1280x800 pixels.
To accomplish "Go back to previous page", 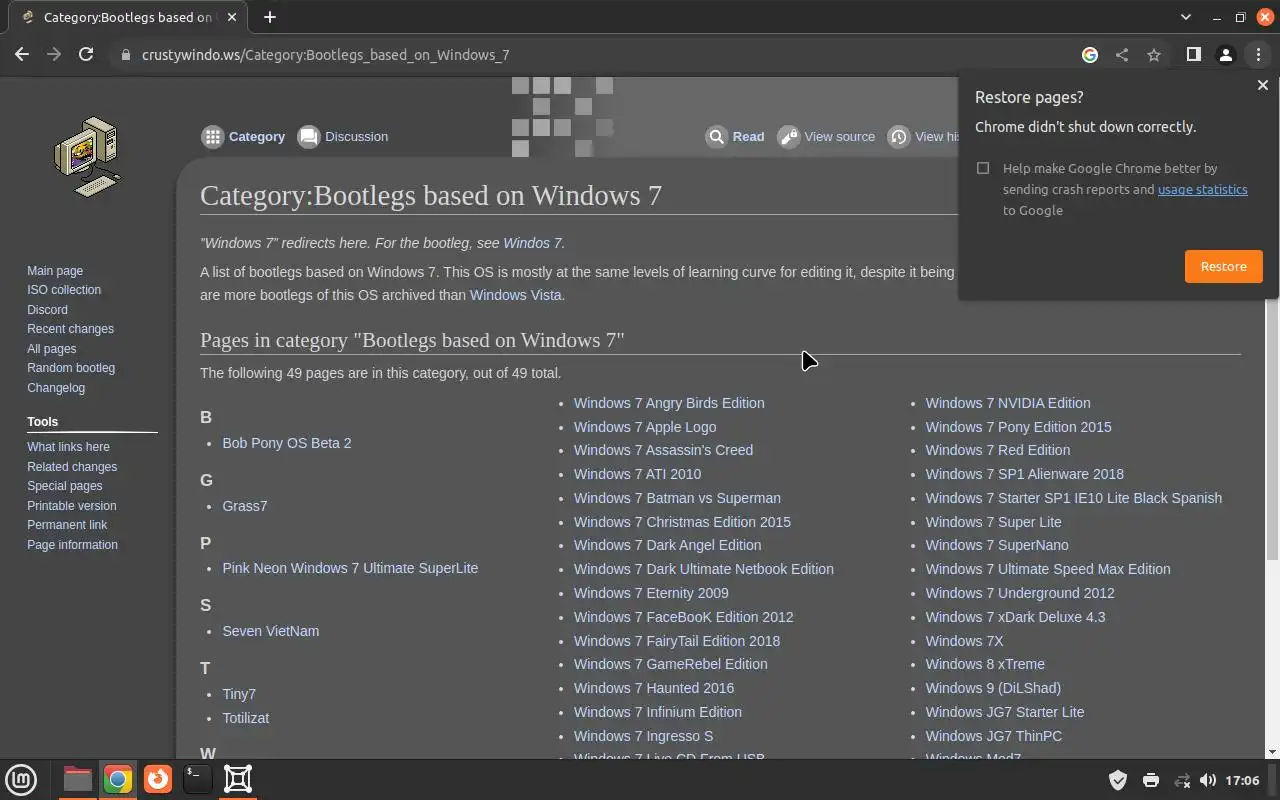I will [22, 55].
